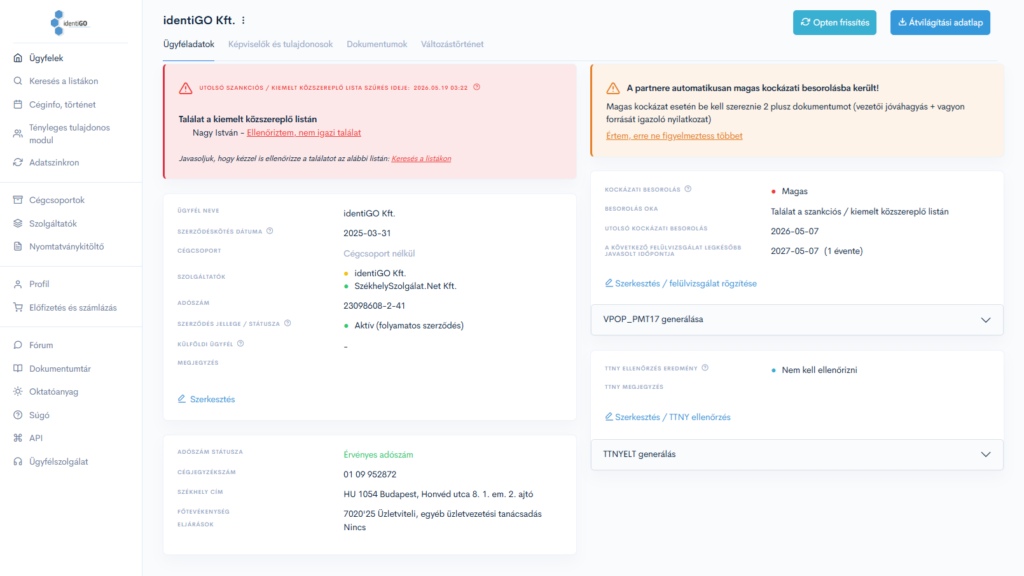
Task: Click Értem, erre ne figyelmeztess többet
Action: (674, 136)
